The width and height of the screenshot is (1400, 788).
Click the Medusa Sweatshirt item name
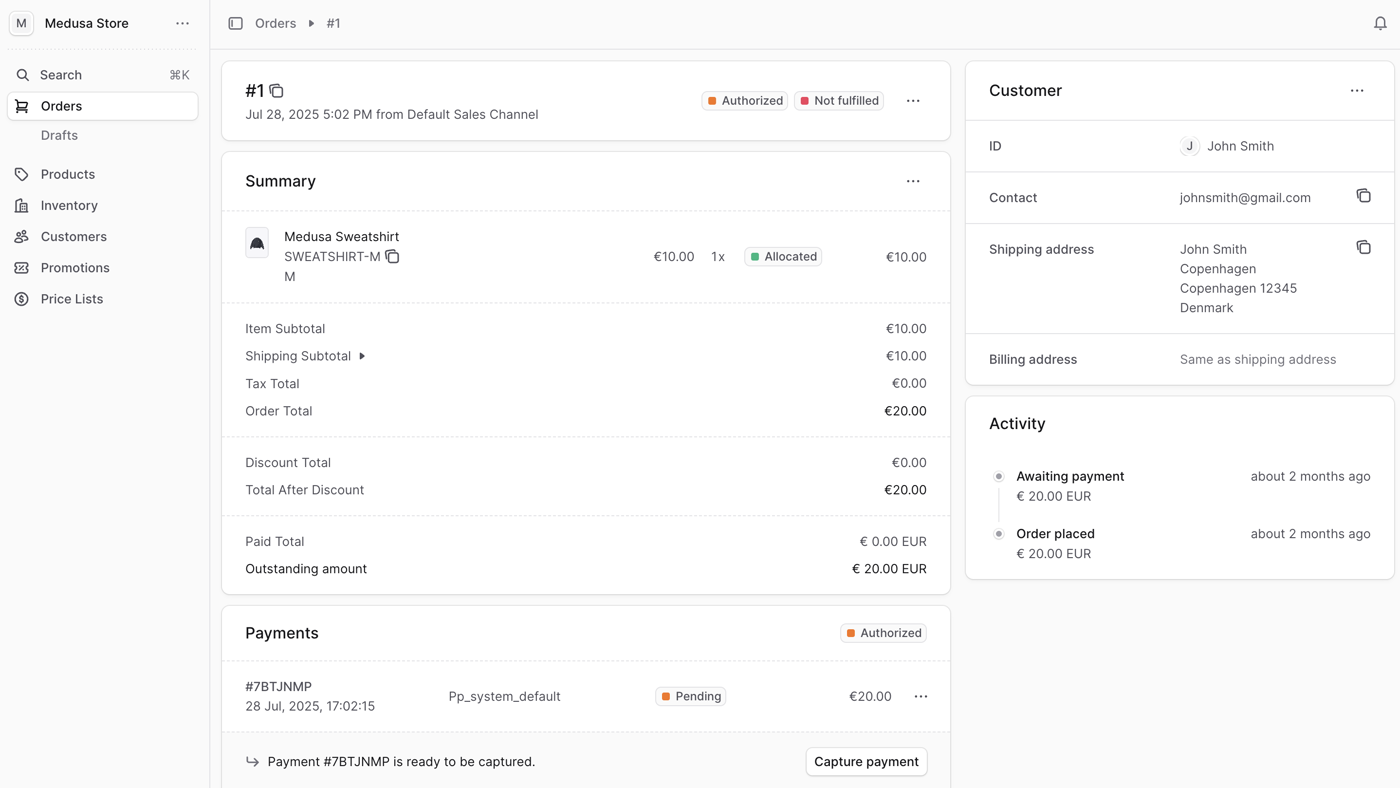click(x=341, y=237)
